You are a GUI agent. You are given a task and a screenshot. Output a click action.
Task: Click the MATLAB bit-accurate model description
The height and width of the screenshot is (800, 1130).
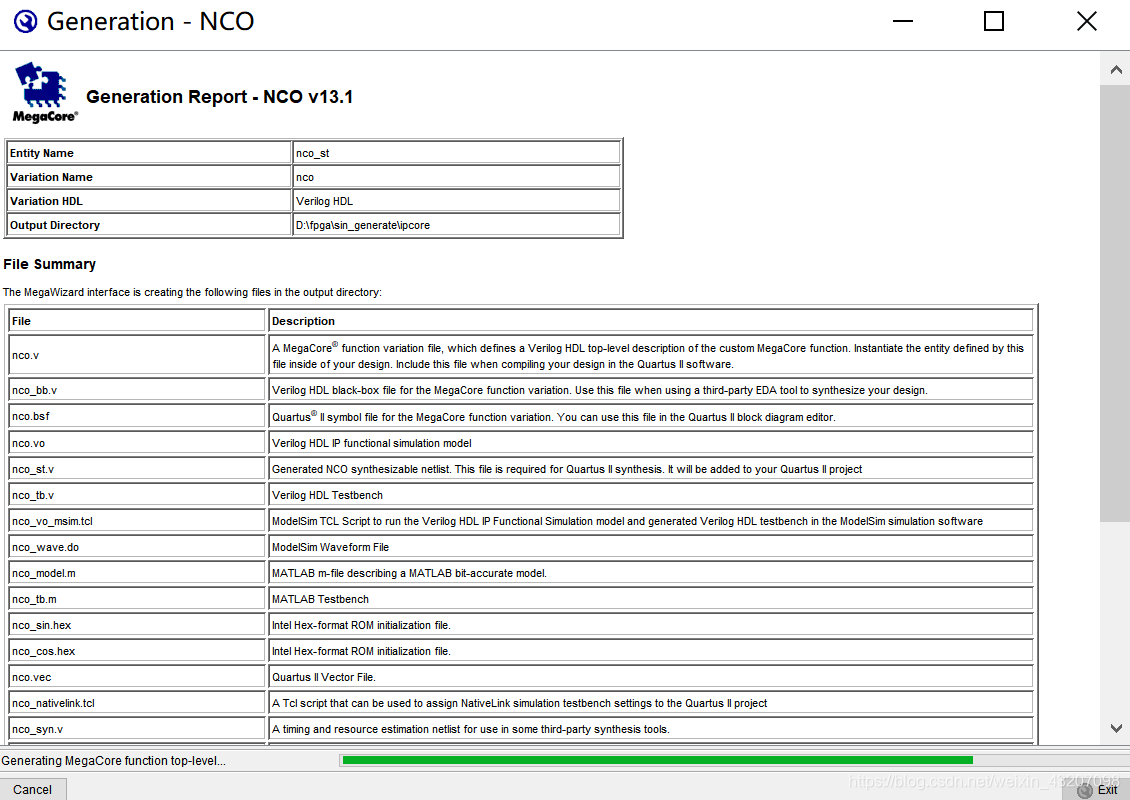409,573
